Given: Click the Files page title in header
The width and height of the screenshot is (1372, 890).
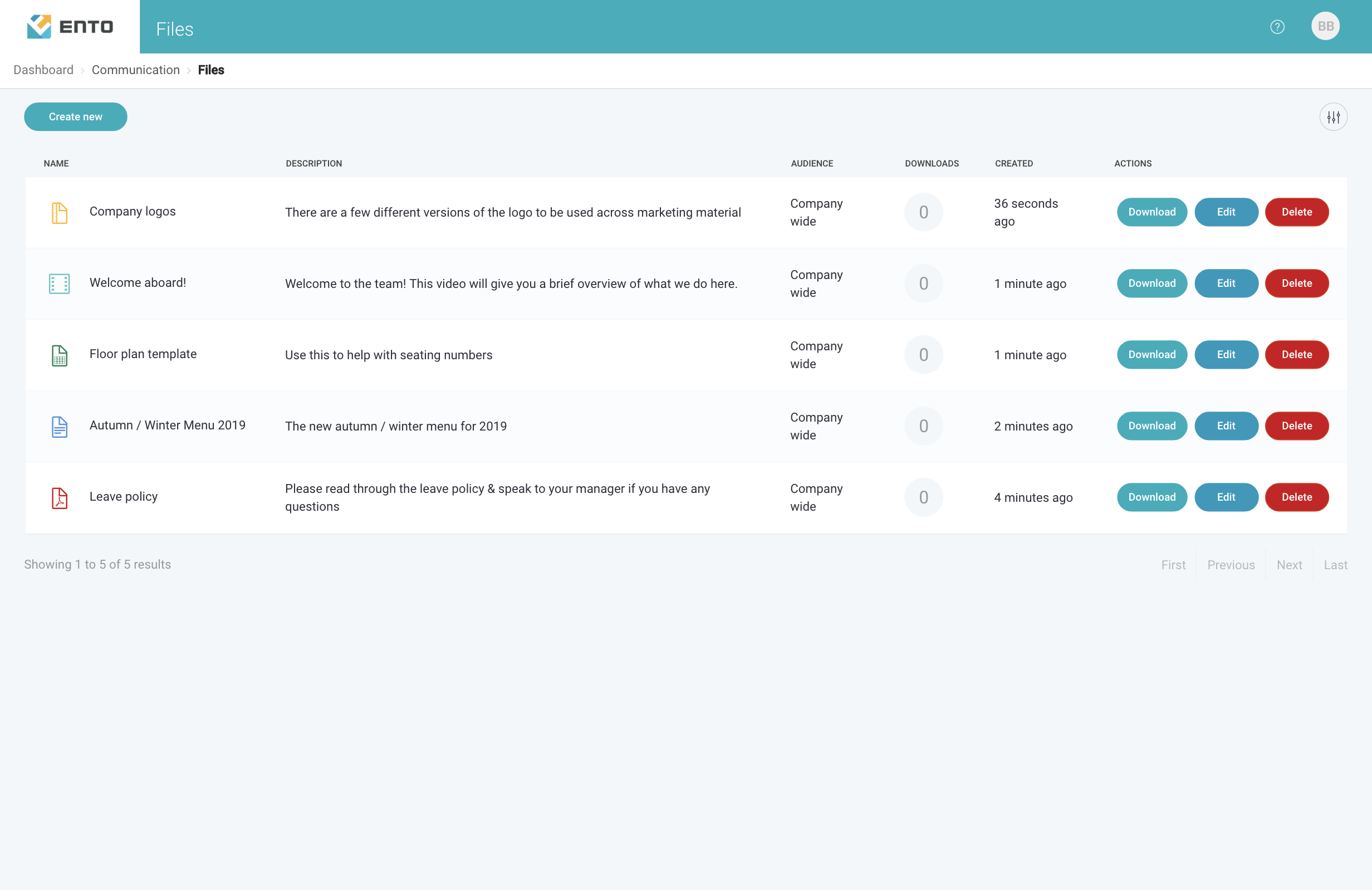Looking at the screenshot, I should [175, 29].
